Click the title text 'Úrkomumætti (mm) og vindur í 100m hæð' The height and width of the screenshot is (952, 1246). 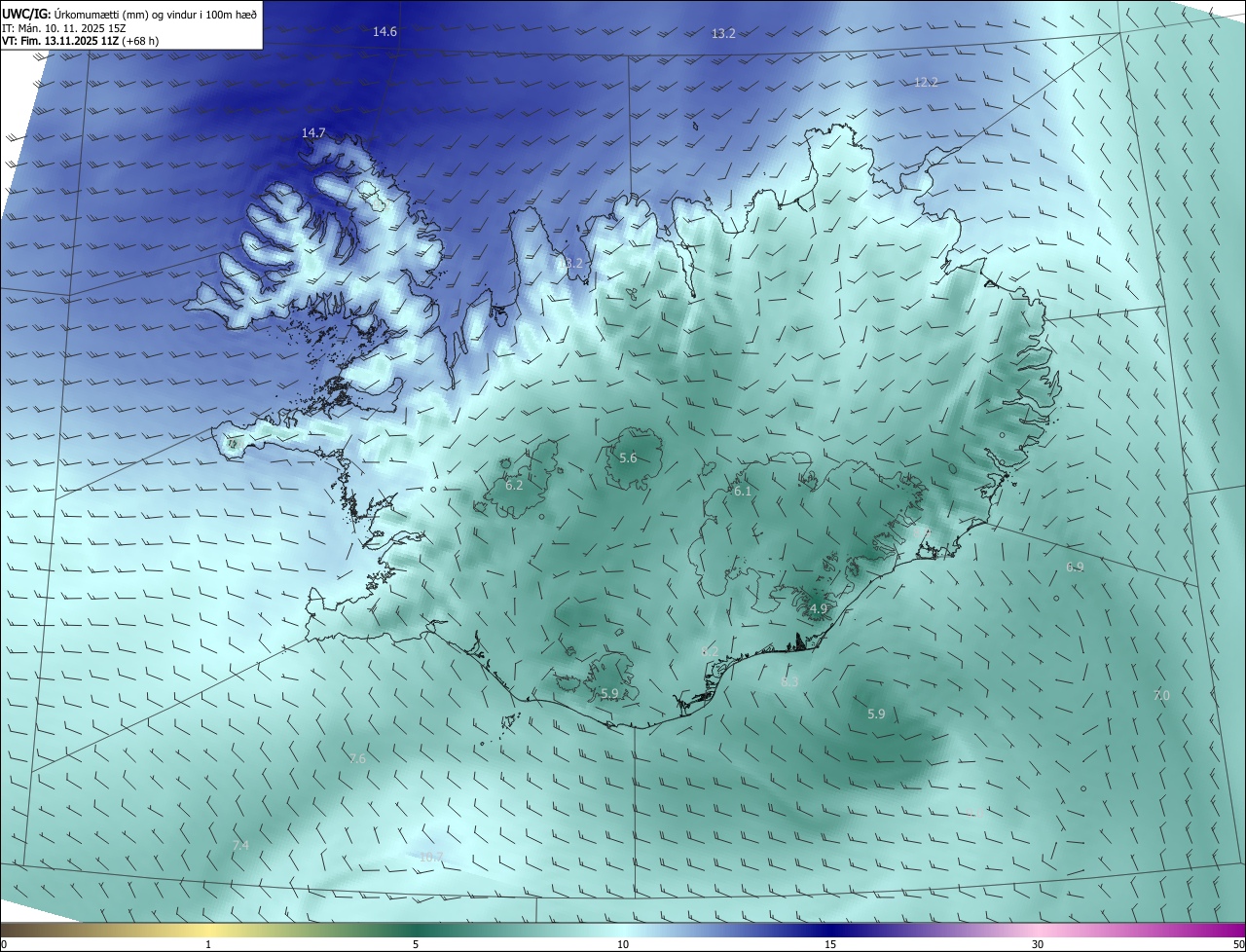point(156,15)
